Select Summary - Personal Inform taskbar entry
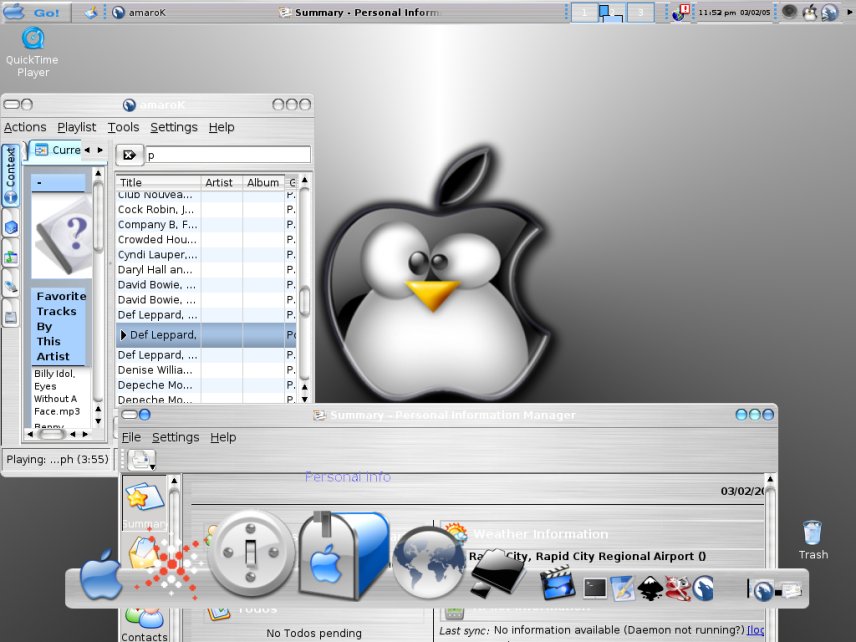Image resolution: width=856 pixels, height=642 pixels. 359,12
